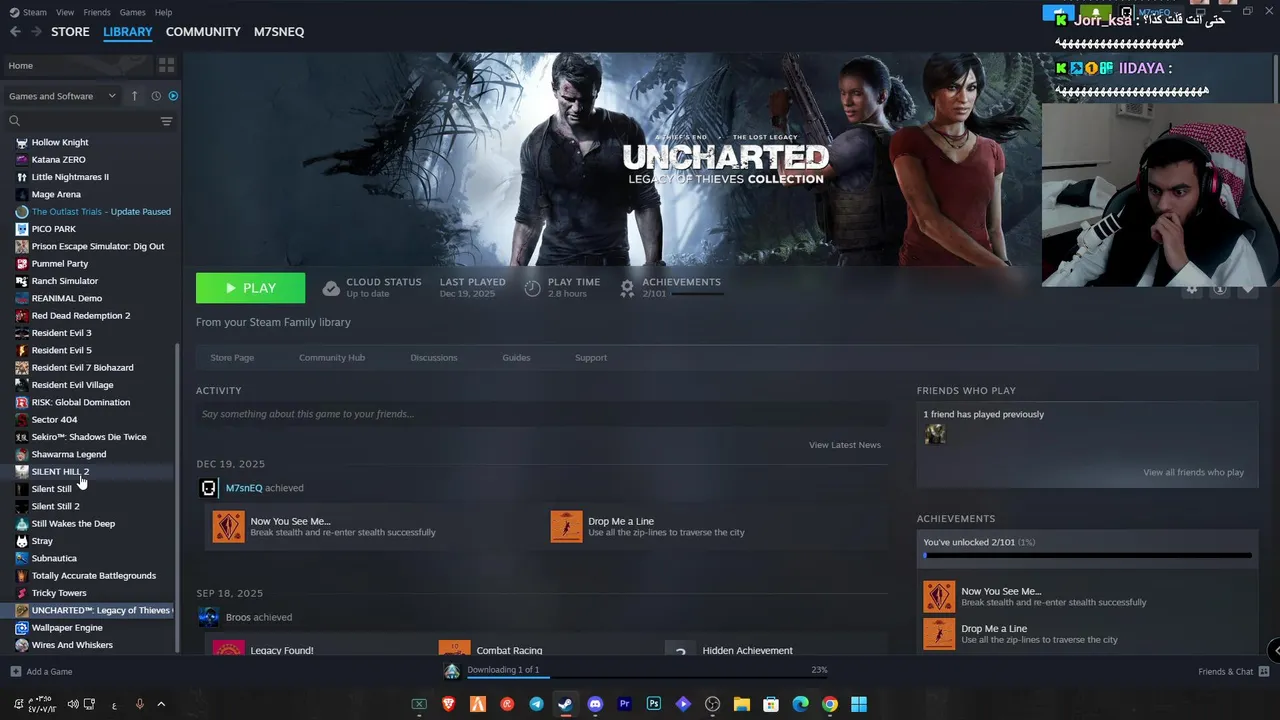
Task: Click the achievements gear badge icon
Action: (627, 288)
